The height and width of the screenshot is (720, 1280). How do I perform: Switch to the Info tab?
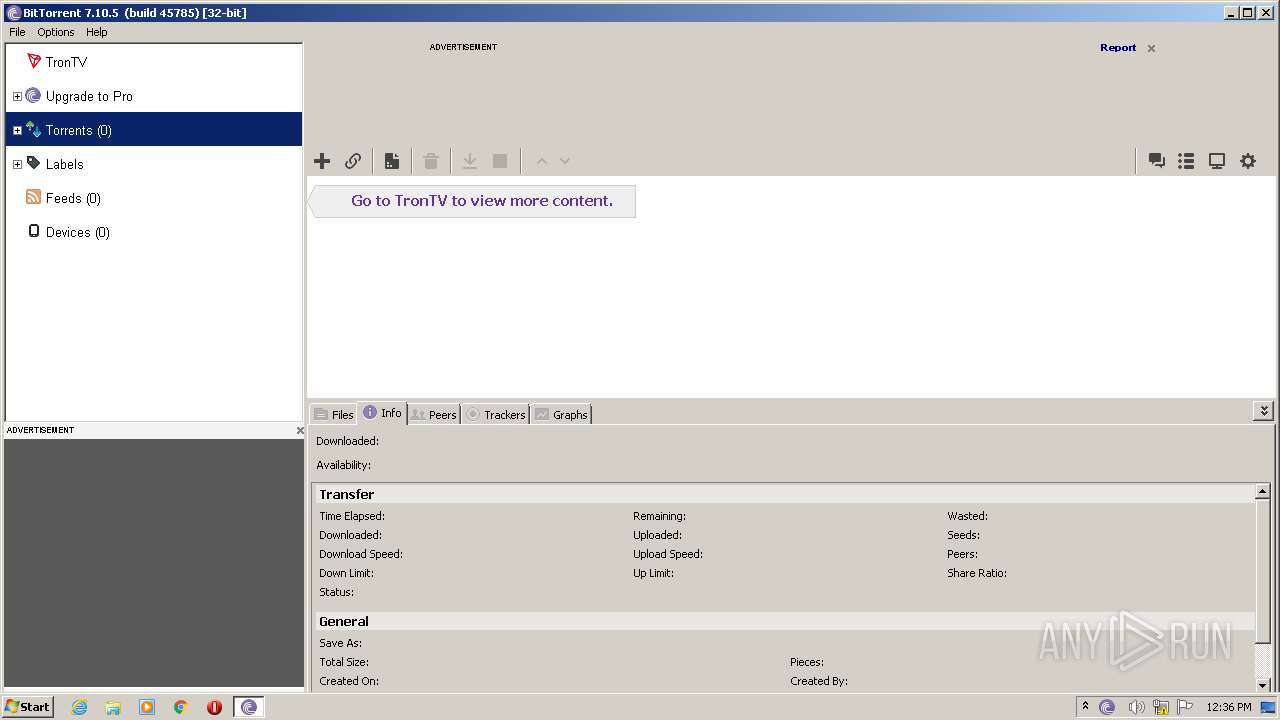(382, 413)
